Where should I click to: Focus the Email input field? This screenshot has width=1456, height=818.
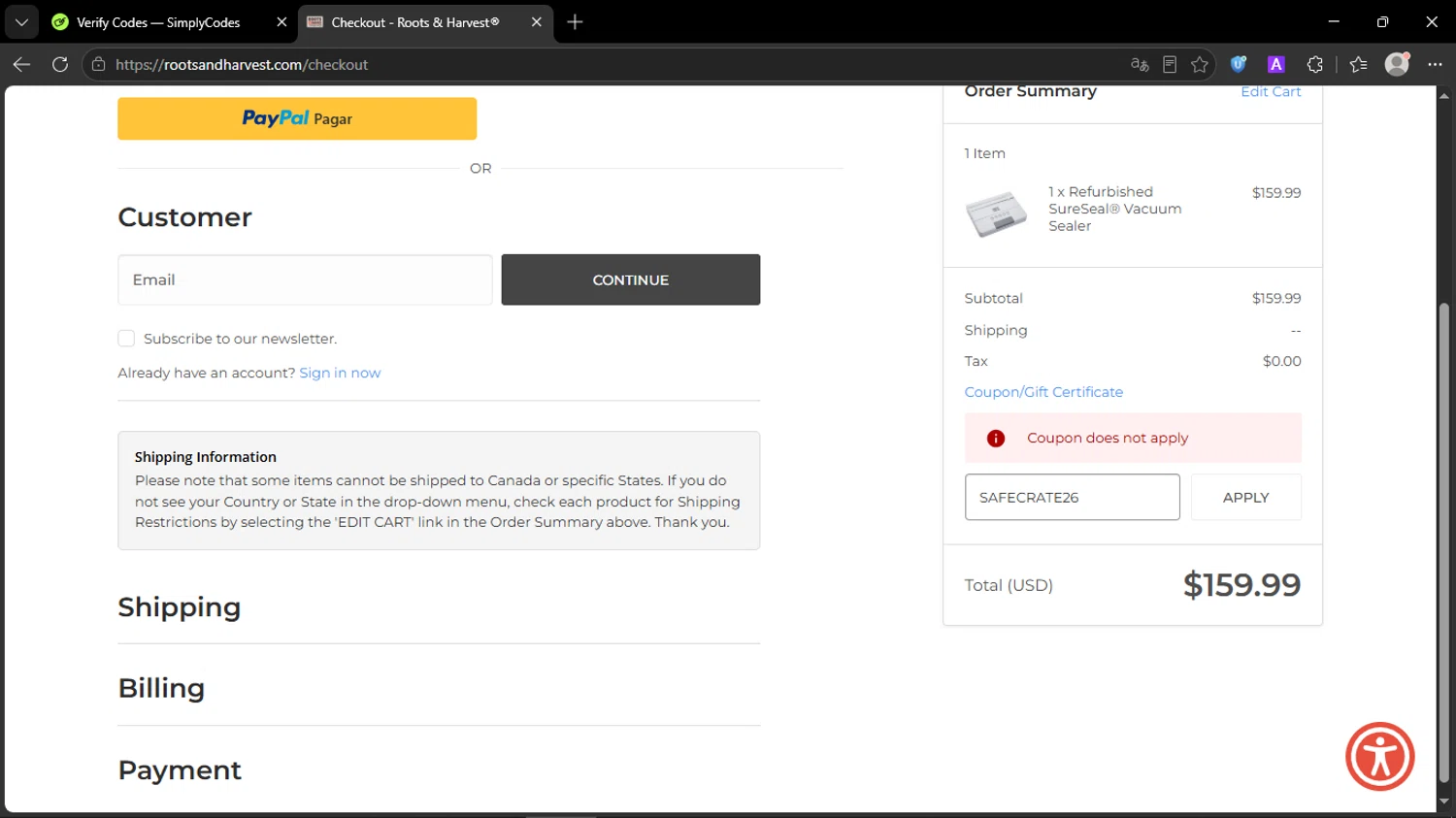tap(305, 279)
